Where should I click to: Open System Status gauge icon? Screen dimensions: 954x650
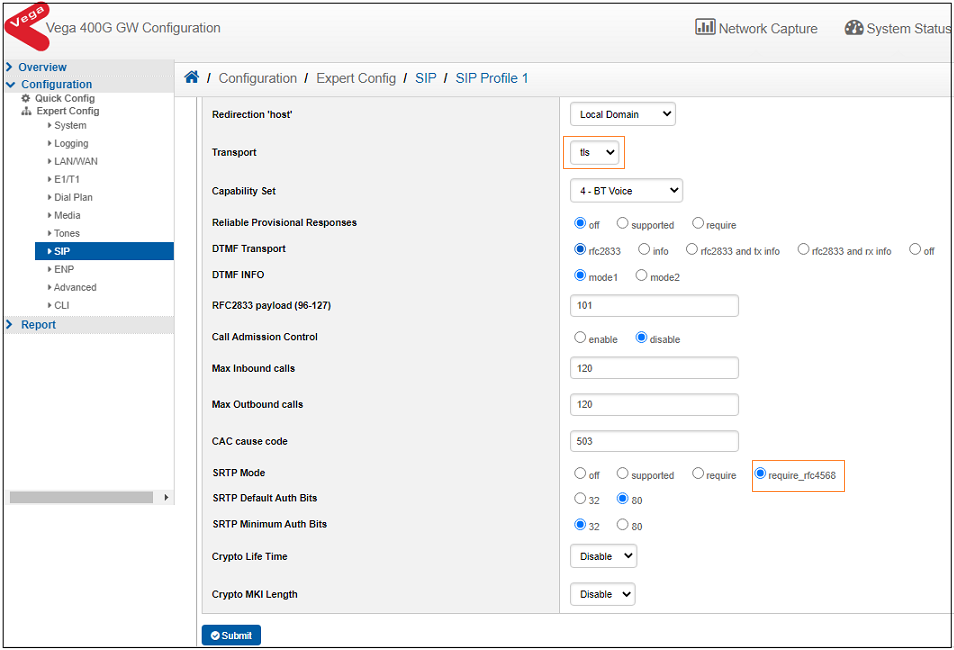point(853,28)
